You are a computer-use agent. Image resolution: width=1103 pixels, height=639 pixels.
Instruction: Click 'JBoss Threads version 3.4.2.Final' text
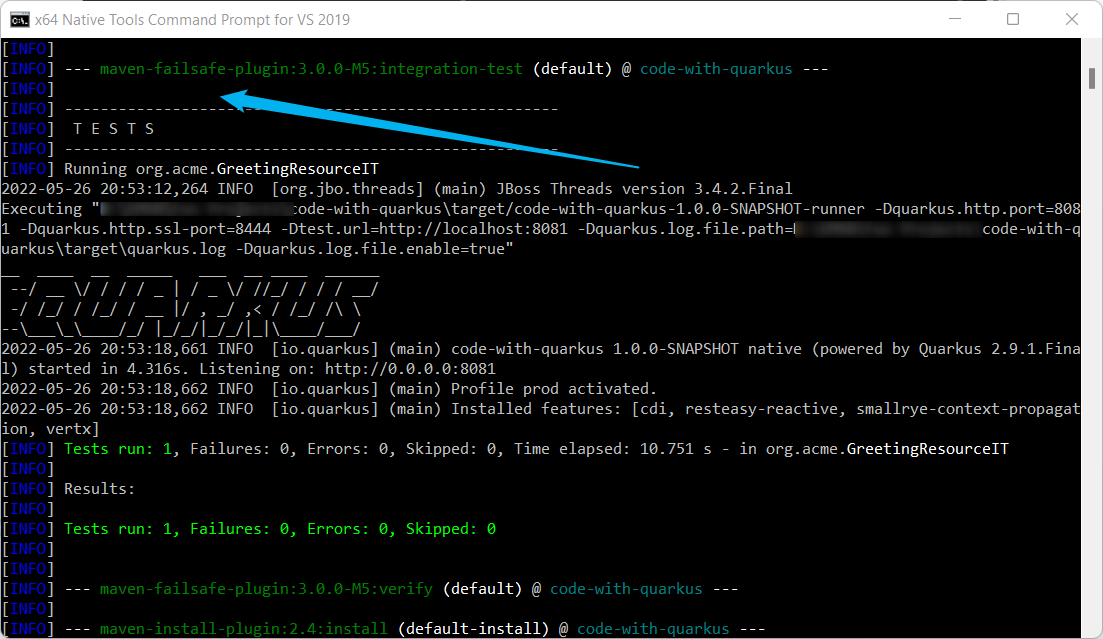point(644,189)
